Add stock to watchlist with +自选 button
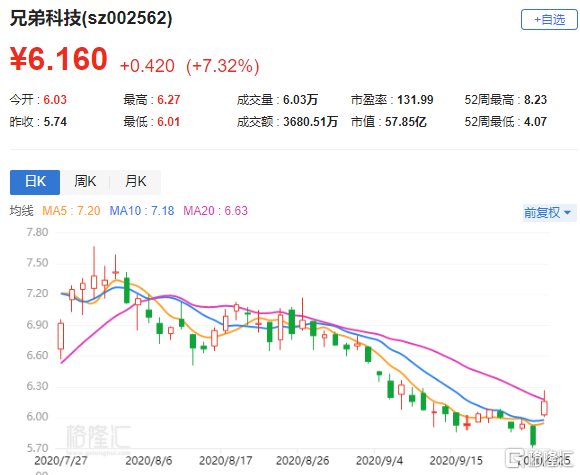Image resolution: width=580 pixels, height=475 pixels. [549, 20]
